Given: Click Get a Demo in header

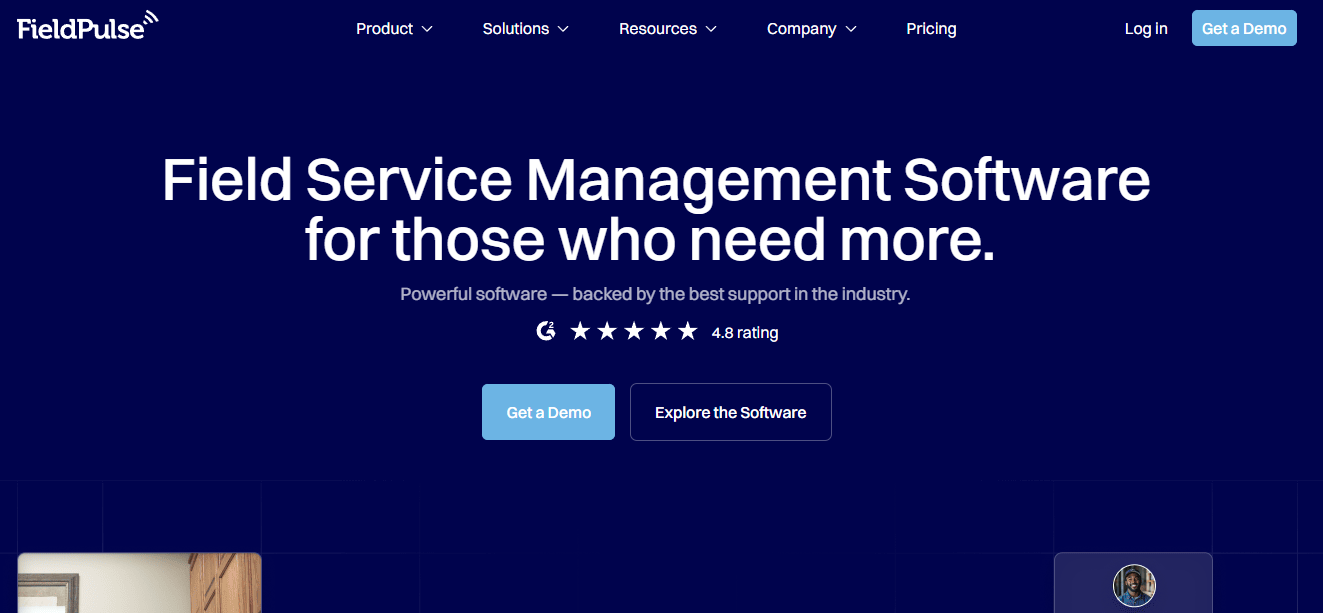Looking at the screenshot, I should coord(1244,28).
